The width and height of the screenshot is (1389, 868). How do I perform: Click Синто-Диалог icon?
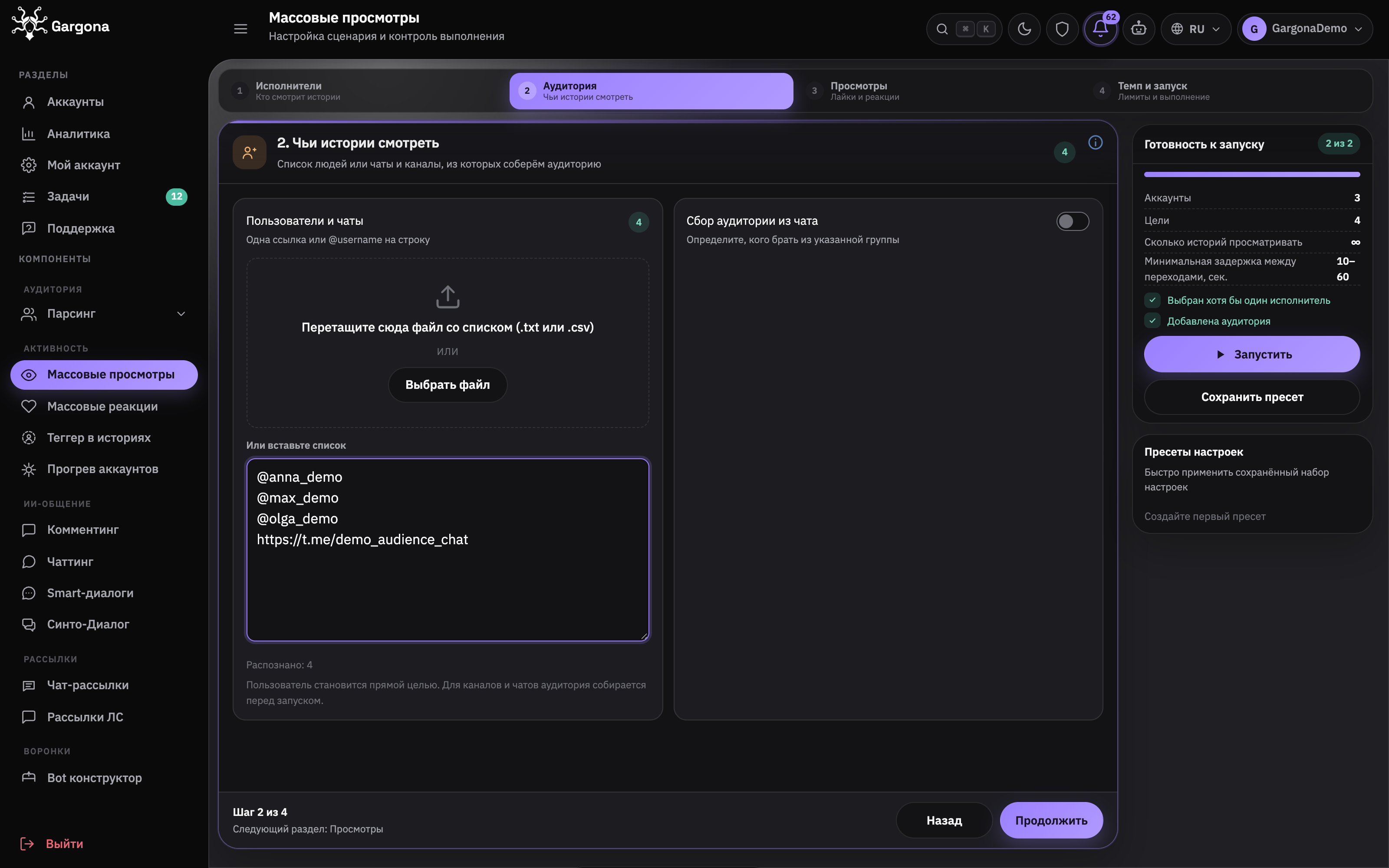(29, 625)
